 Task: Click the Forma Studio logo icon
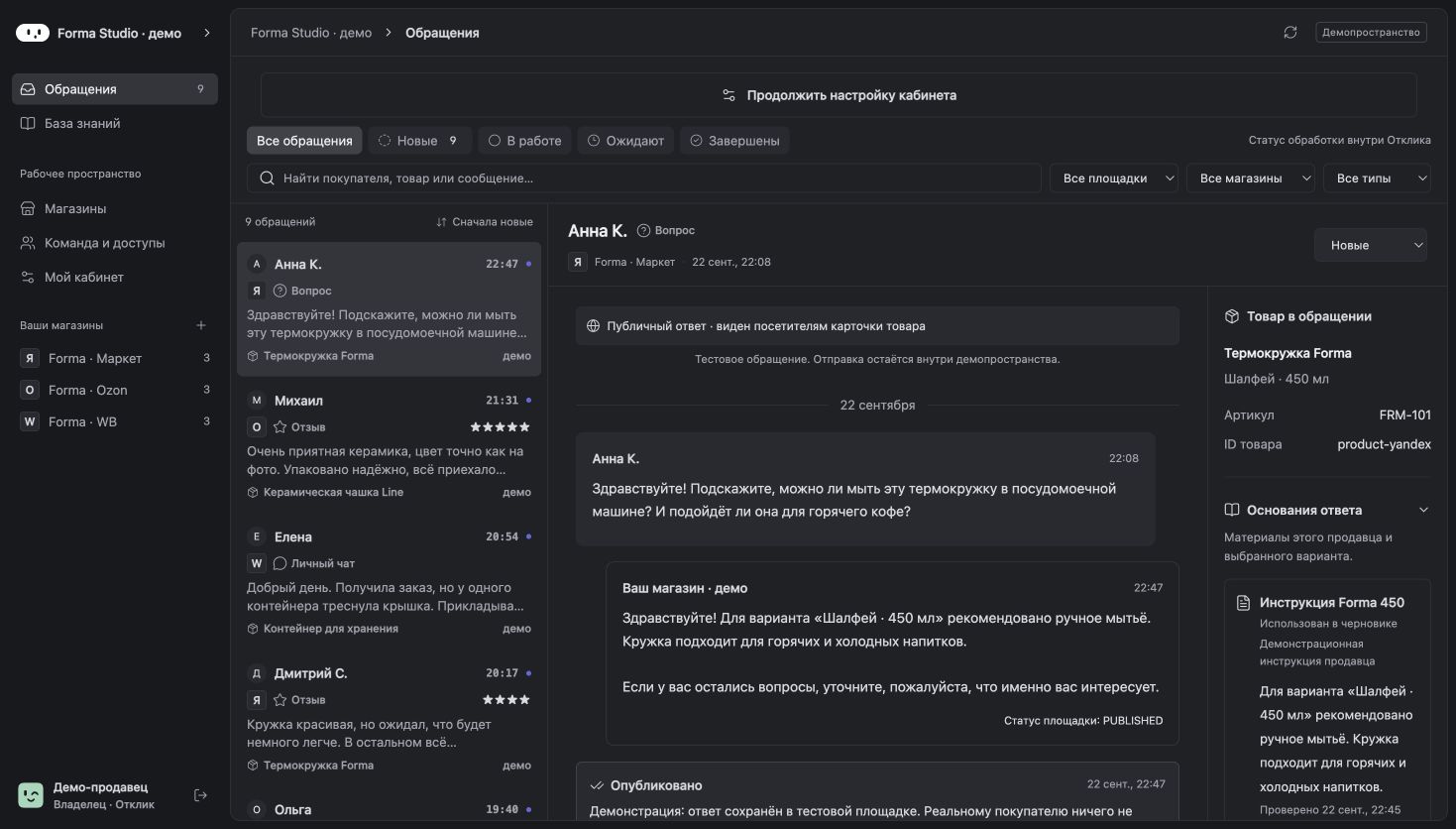pyautogui.click(x=33, y=33)
